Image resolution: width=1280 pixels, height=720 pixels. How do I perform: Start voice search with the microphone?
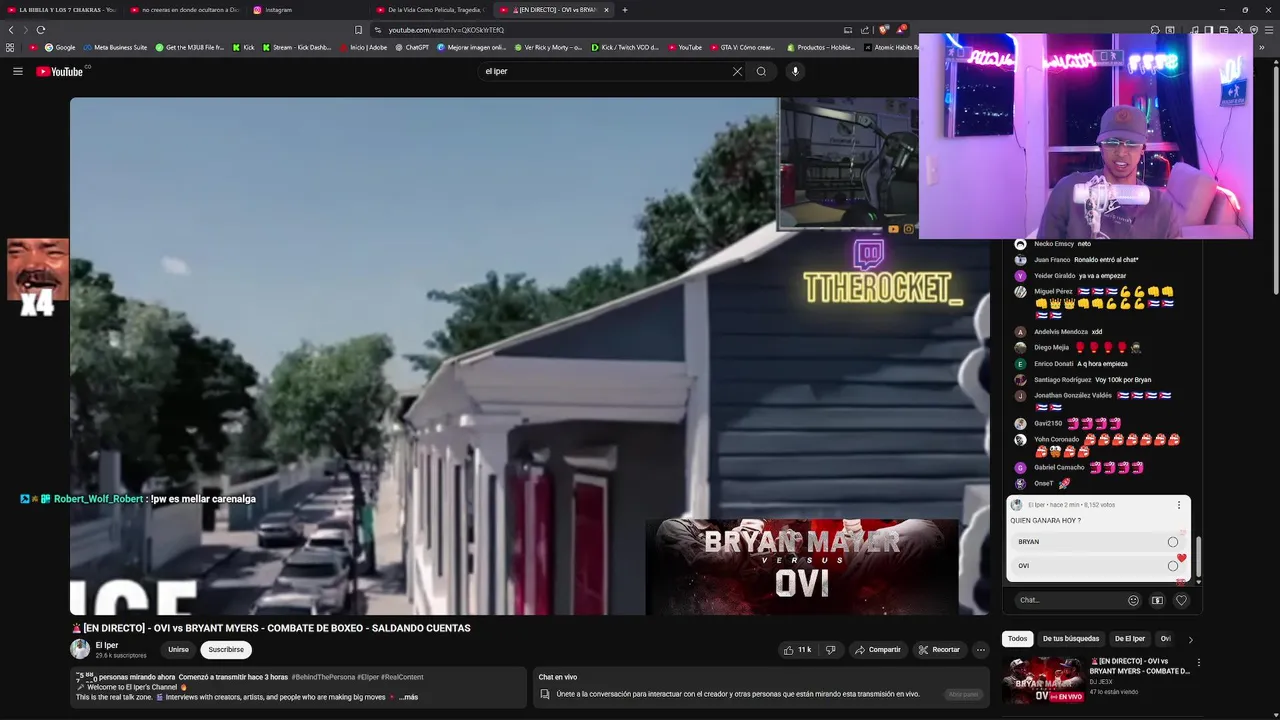795,71
